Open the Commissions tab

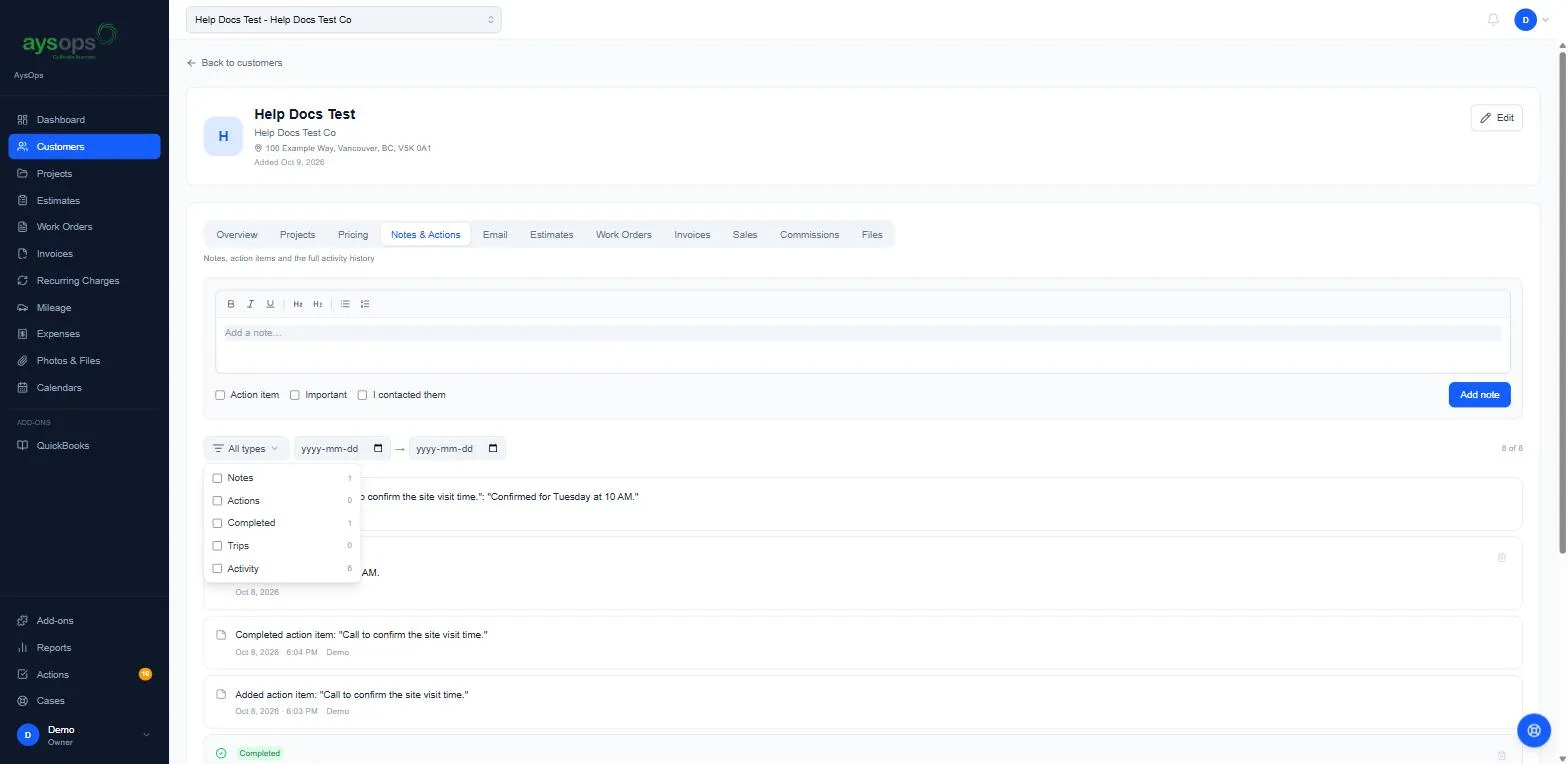810,235
